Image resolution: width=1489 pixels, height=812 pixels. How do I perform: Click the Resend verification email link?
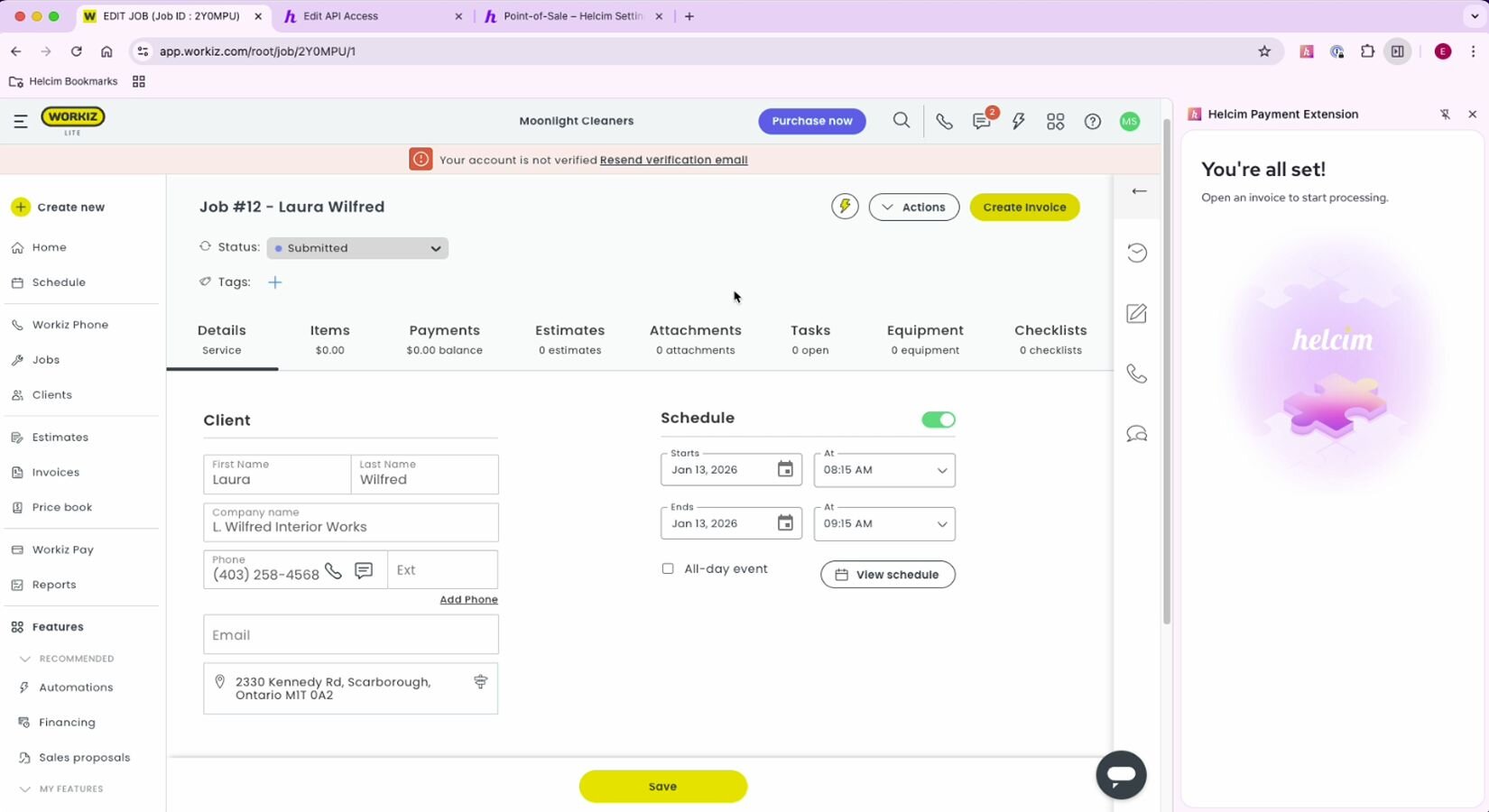pyautogui.click(x=673, y=161)
